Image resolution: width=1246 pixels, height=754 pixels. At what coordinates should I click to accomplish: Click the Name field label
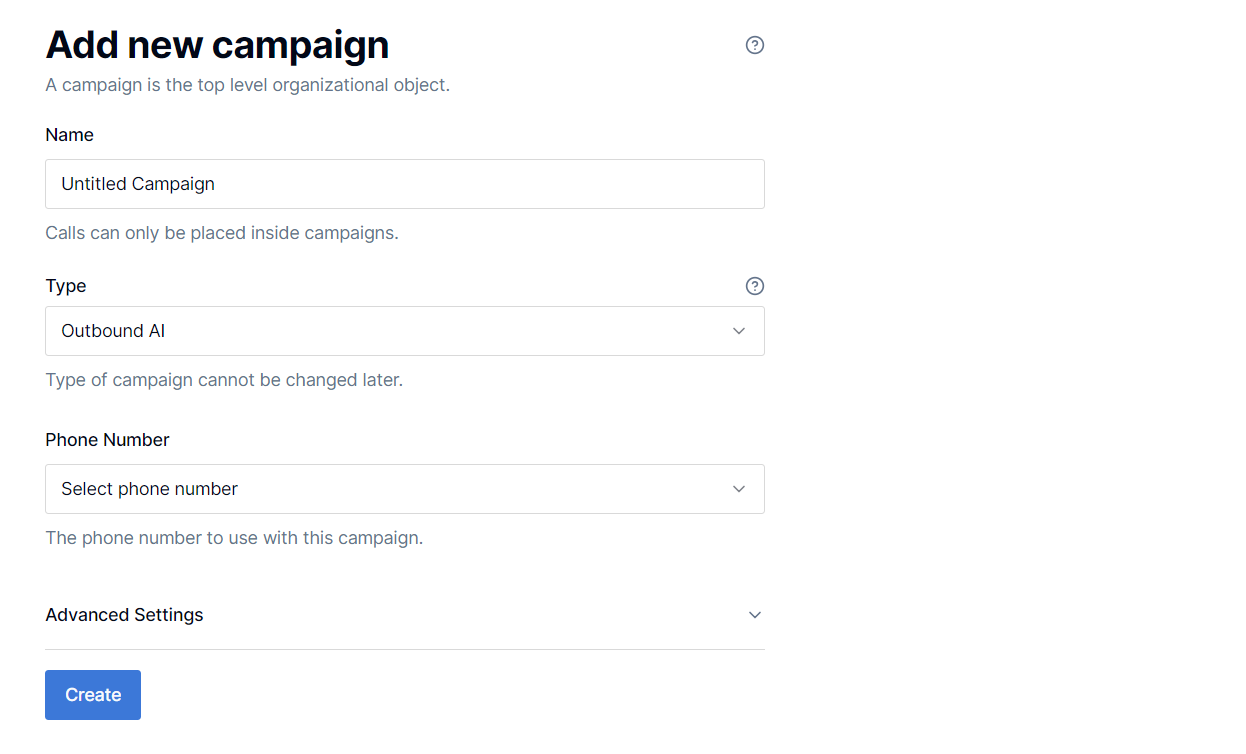coord(69,135)
